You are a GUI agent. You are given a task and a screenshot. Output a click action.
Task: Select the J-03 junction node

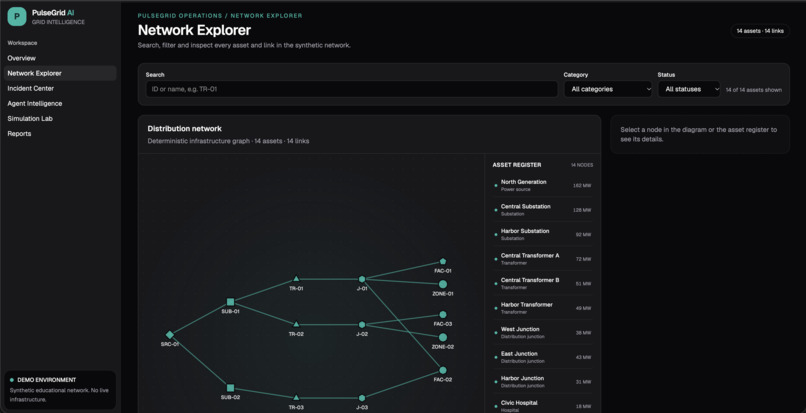[x=362, y=398]
